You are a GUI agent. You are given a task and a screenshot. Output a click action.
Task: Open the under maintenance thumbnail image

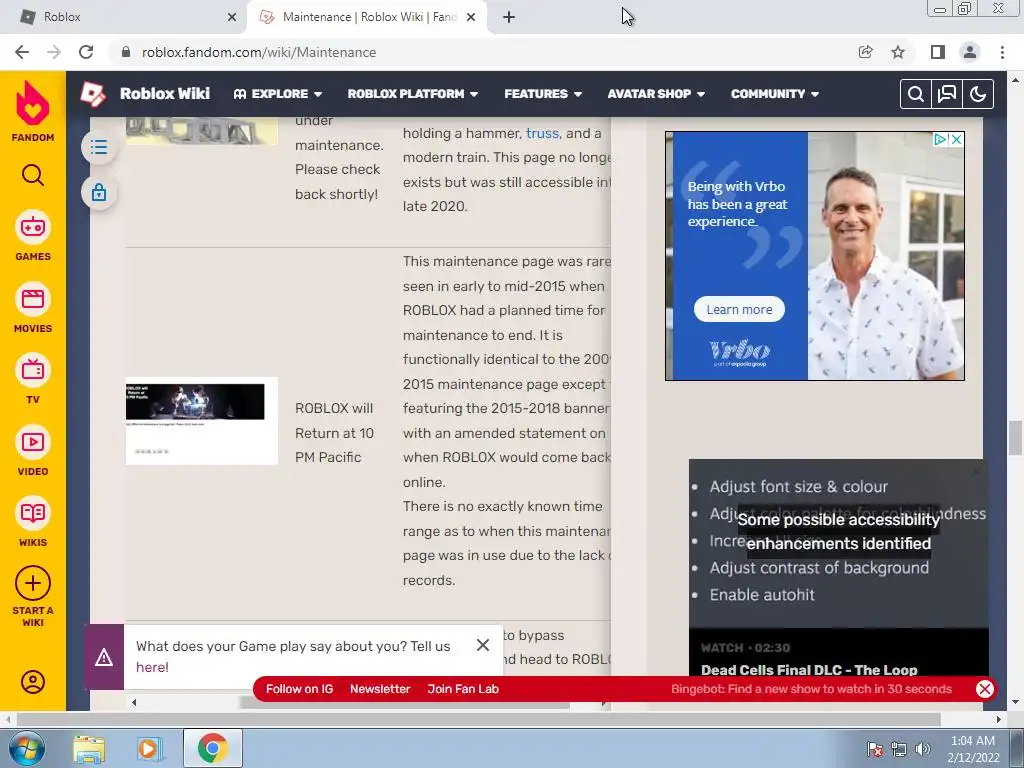tap(202, 131)
